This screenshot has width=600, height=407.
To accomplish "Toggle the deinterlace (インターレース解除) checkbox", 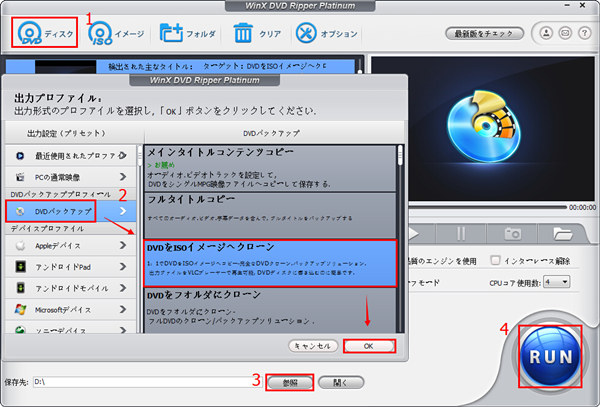I will [x=495, y=260].
